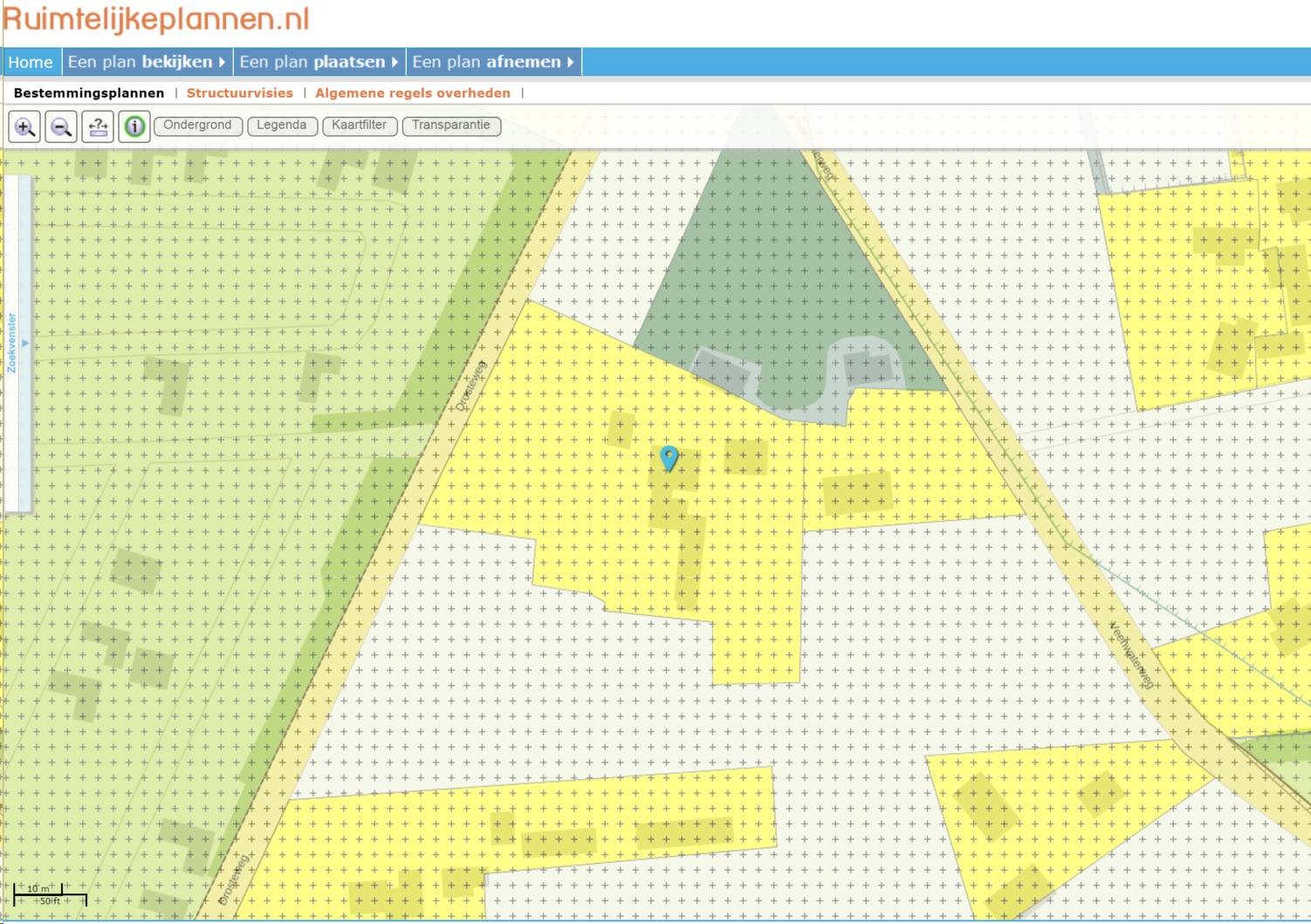Adjust map visibility via the Transparantie control
This screenshot has width=1311, height=924.
(451, 126)
